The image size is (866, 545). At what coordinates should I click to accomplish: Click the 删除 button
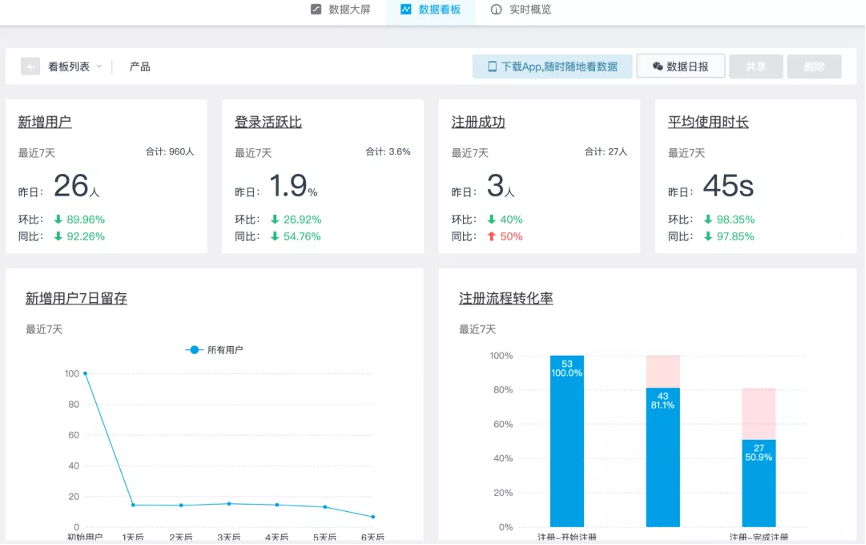(814, 66)
